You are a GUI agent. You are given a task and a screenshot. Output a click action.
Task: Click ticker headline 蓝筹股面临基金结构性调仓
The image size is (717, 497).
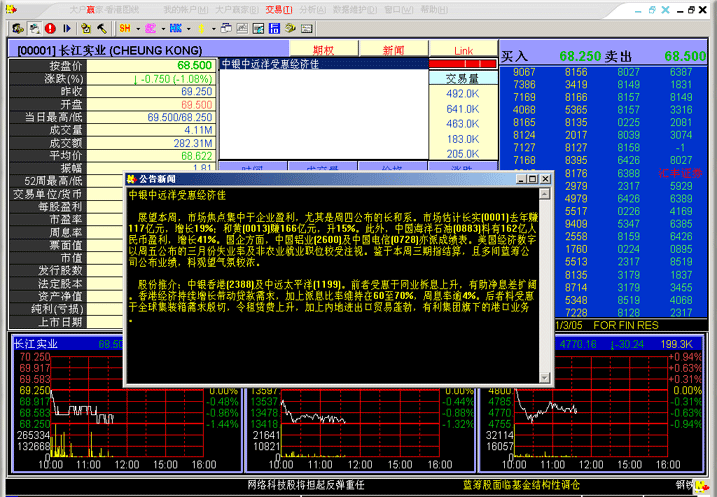pyautogui.click(x=521, y=485)
